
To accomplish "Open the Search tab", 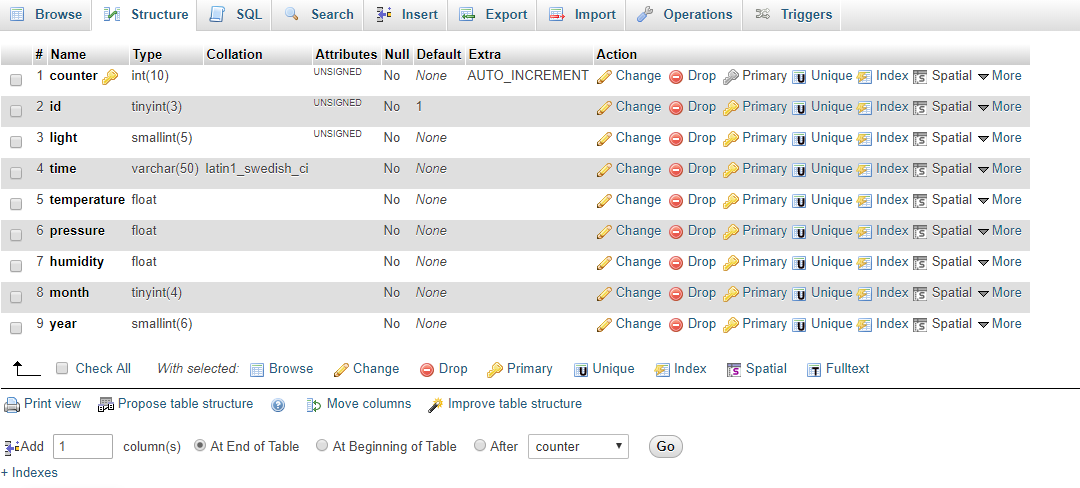I will click(319, 14).
